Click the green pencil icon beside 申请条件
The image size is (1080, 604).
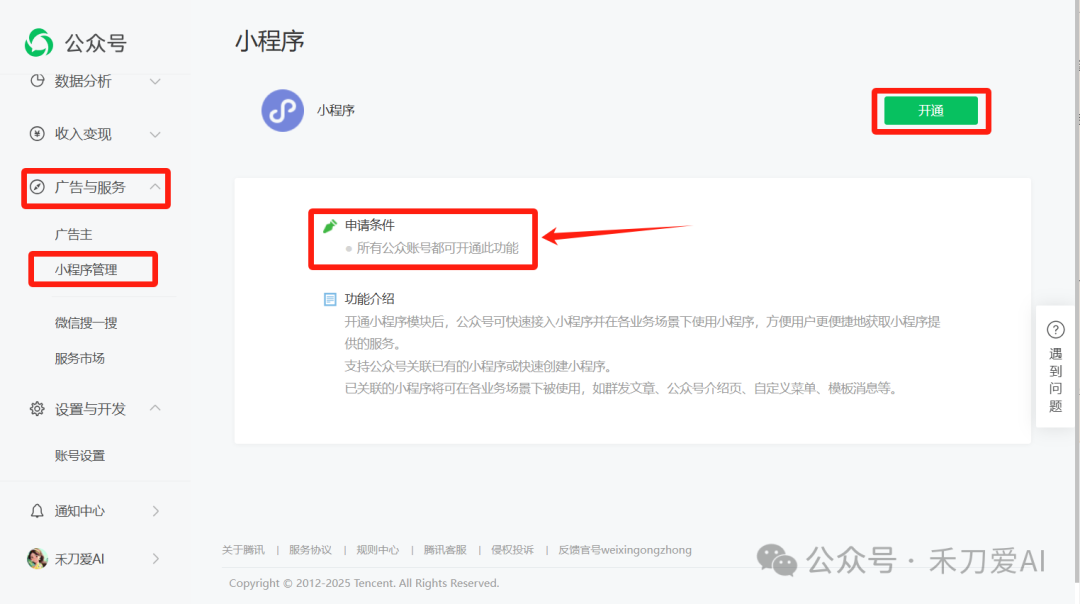click(330, 226)
